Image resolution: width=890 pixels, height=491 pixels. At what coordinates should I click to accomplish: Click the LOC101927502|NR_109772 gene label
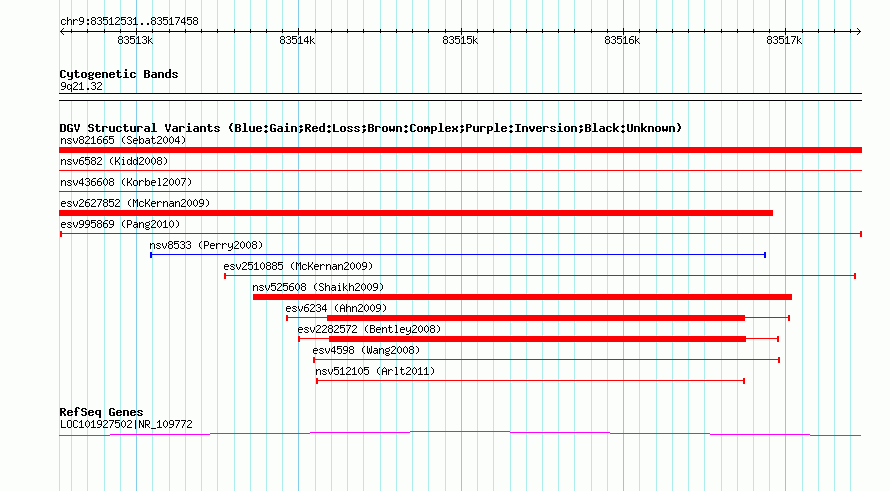[126, 425]
